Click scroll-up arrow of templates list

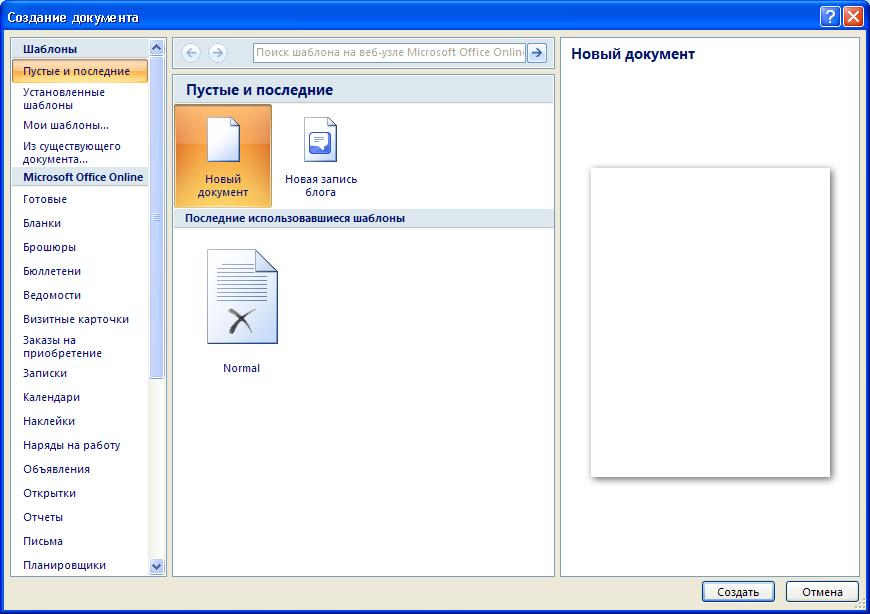point(156,48)
